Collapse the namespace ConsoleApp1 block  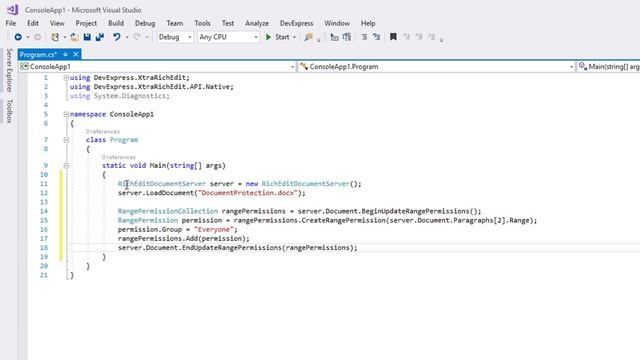[x=66, y=114]
